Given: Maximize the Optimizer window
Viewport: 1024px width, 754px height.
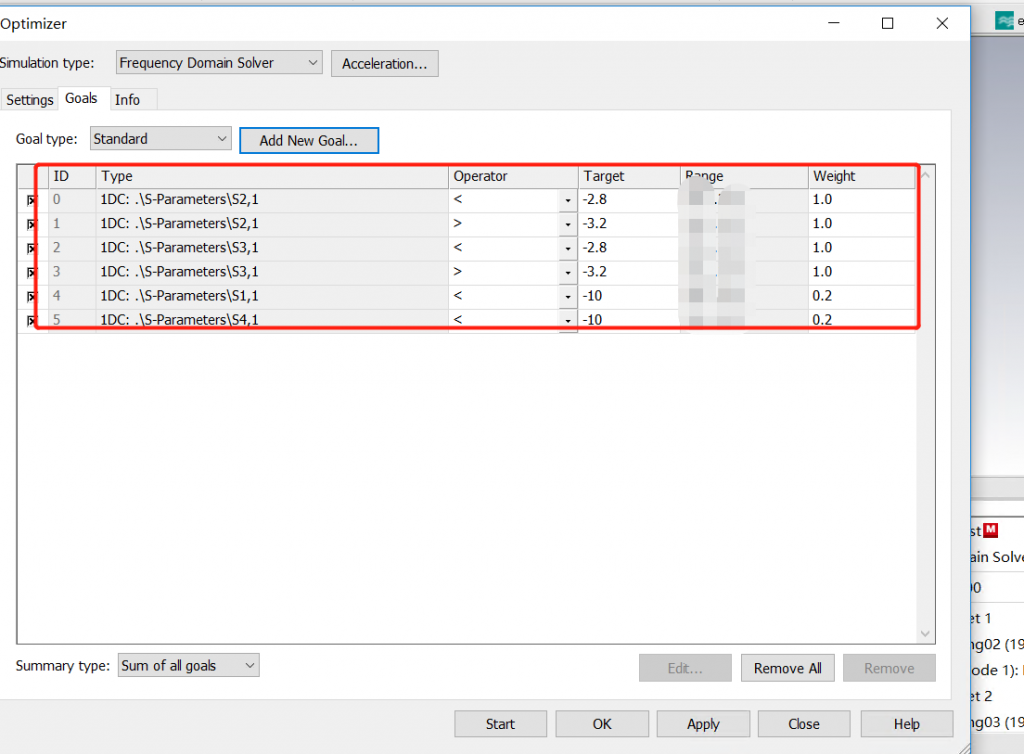Looking at the screenshot, I should point(887,24).
